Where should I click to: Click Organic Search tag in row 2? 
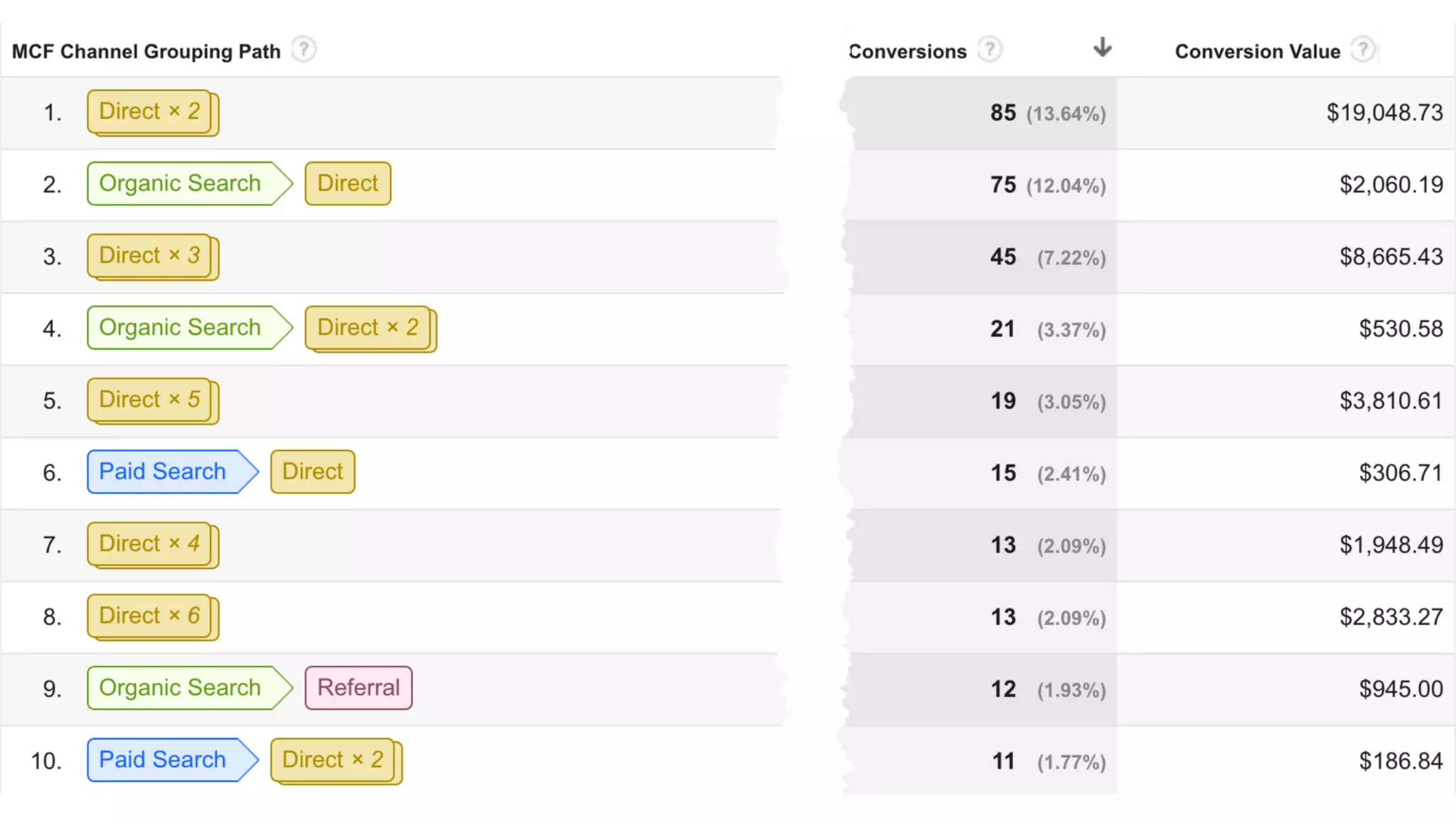pos(181,183)
